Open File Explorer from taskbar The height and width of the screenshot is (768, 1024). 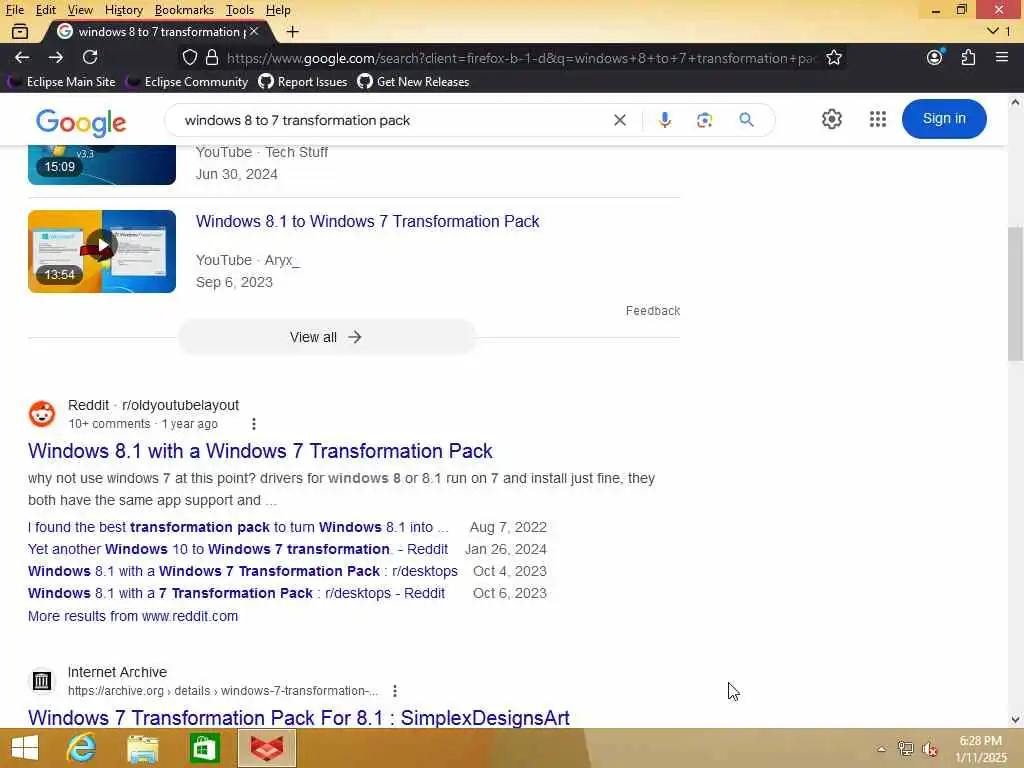142,748
